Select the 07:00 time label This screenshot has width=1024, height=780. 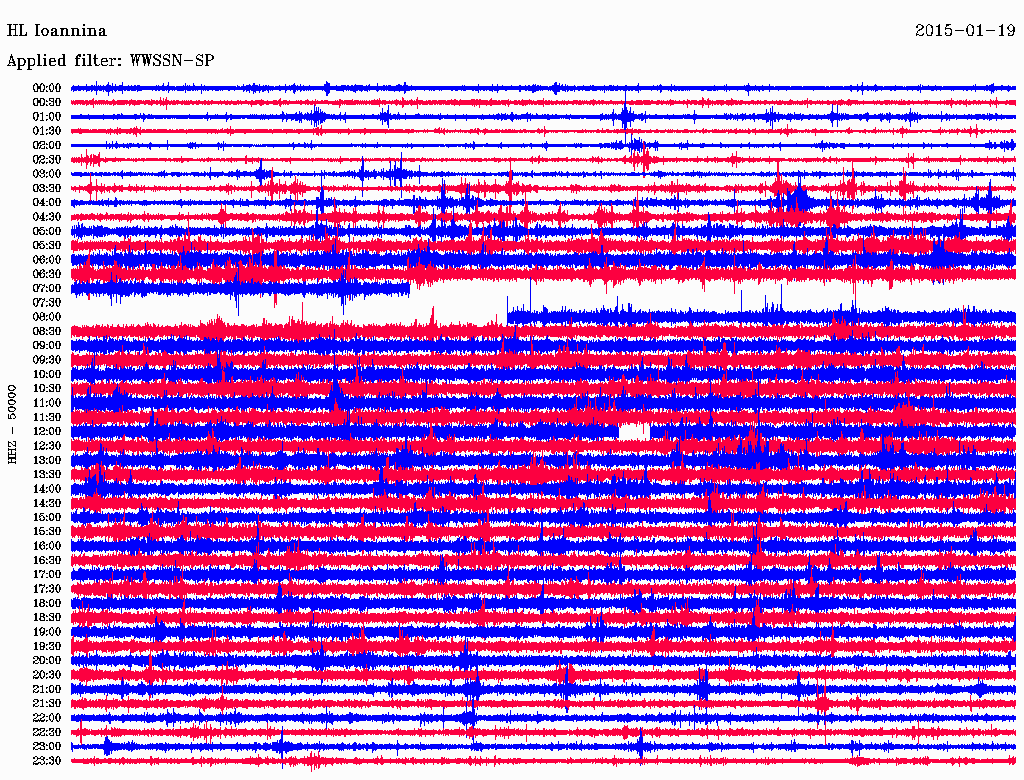tap(47, 288)
